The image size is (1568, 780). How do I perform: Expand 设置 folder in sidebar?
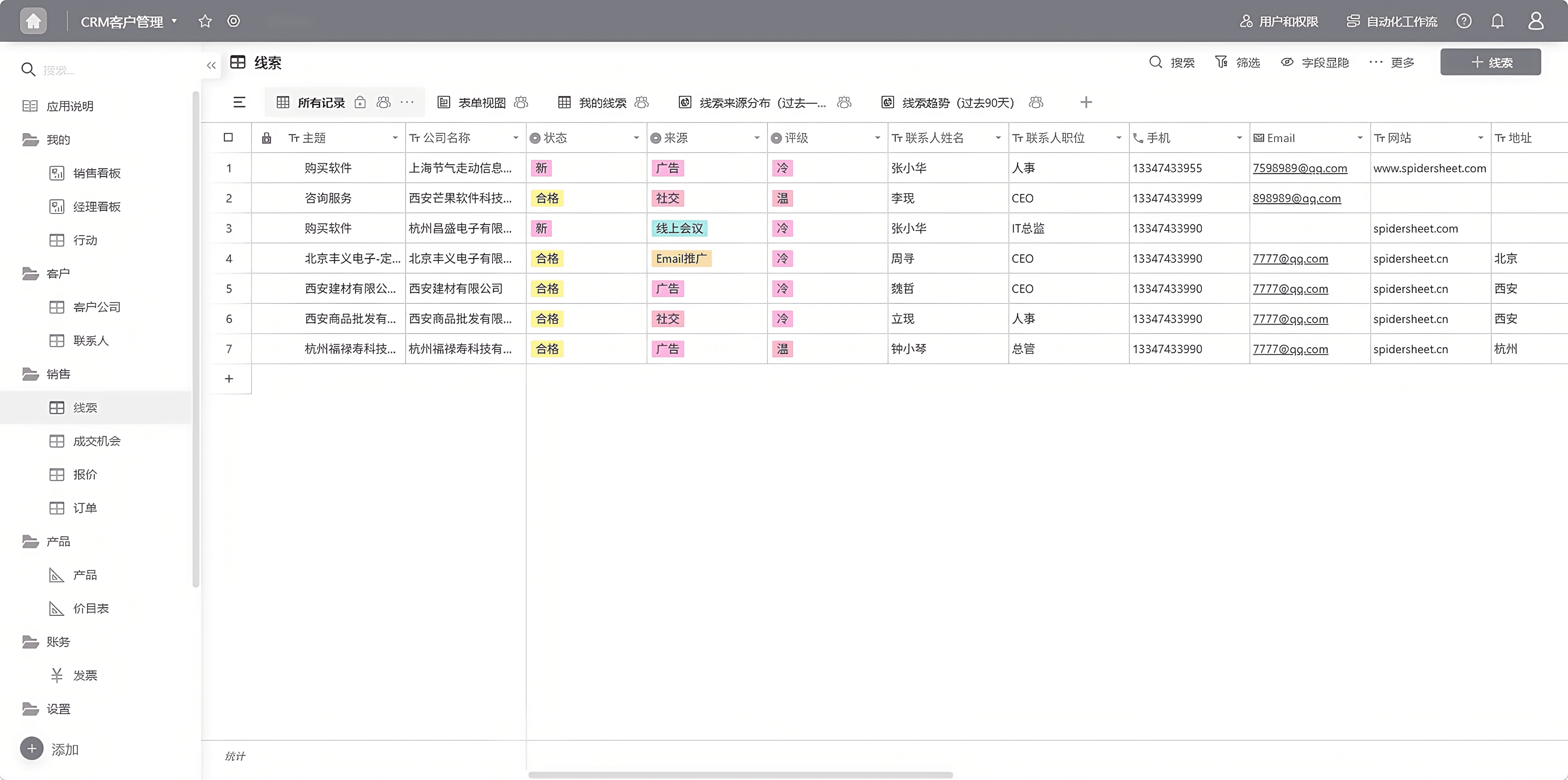pyautogui.click(x=46, y=709)
